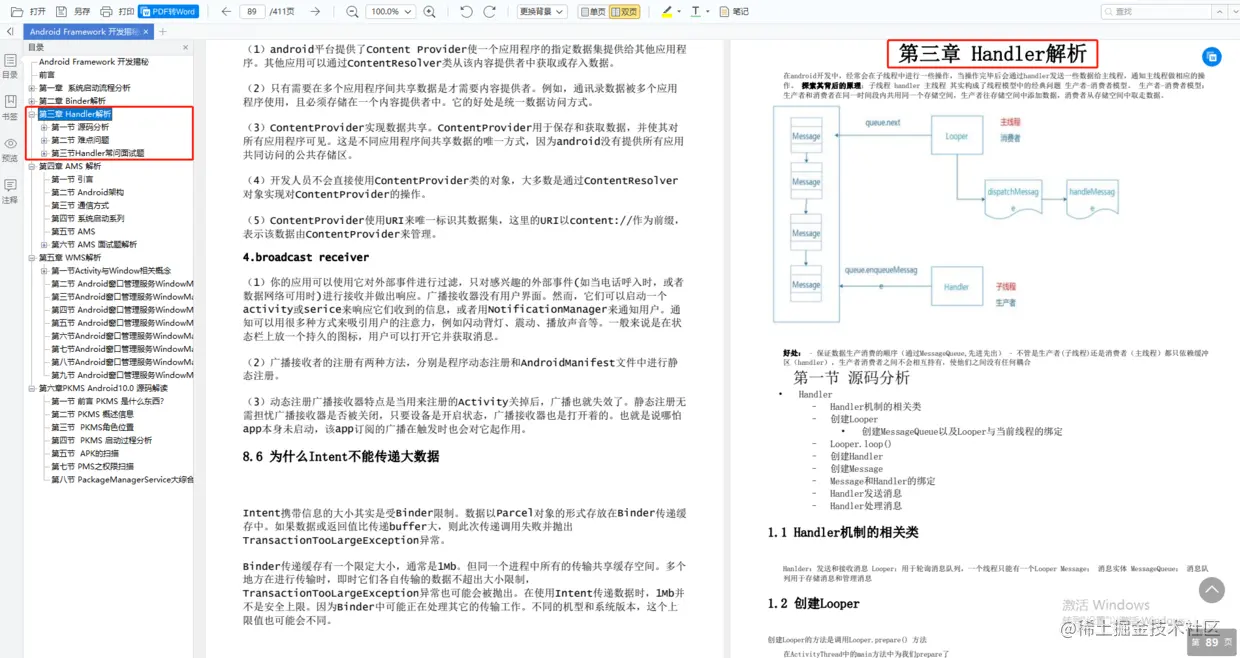Open 第五节 APK的扫描 outline entry

tap(85, 453)
